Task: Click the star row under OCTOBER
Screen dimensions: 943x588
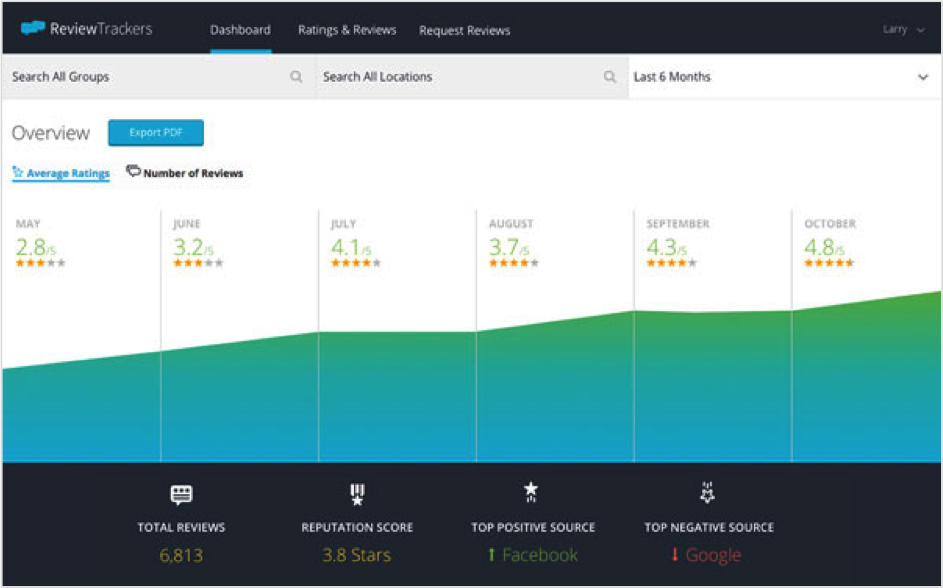Action: click(x=829, y=263)
